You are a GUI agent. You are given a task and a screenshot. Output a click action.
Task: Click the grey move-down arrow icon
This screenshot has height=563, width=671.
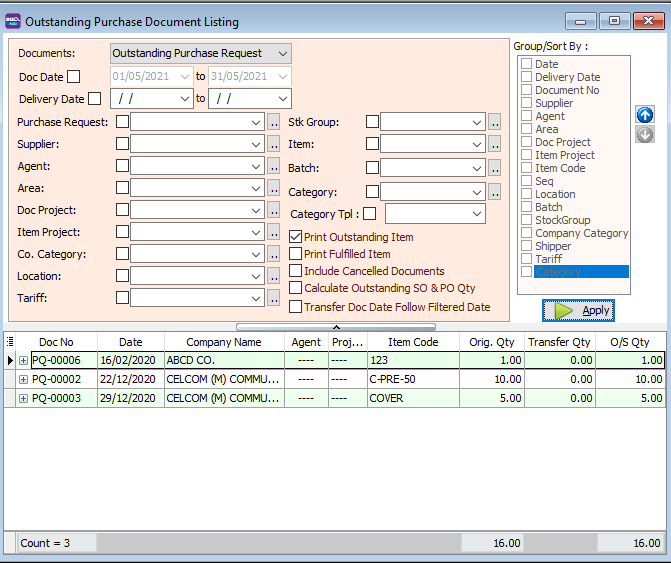click(x=645, y=134)
